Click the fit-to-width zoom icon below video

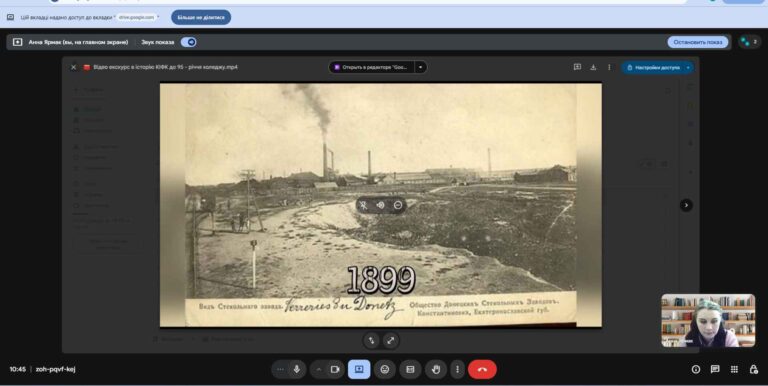[x=372, y=340]
